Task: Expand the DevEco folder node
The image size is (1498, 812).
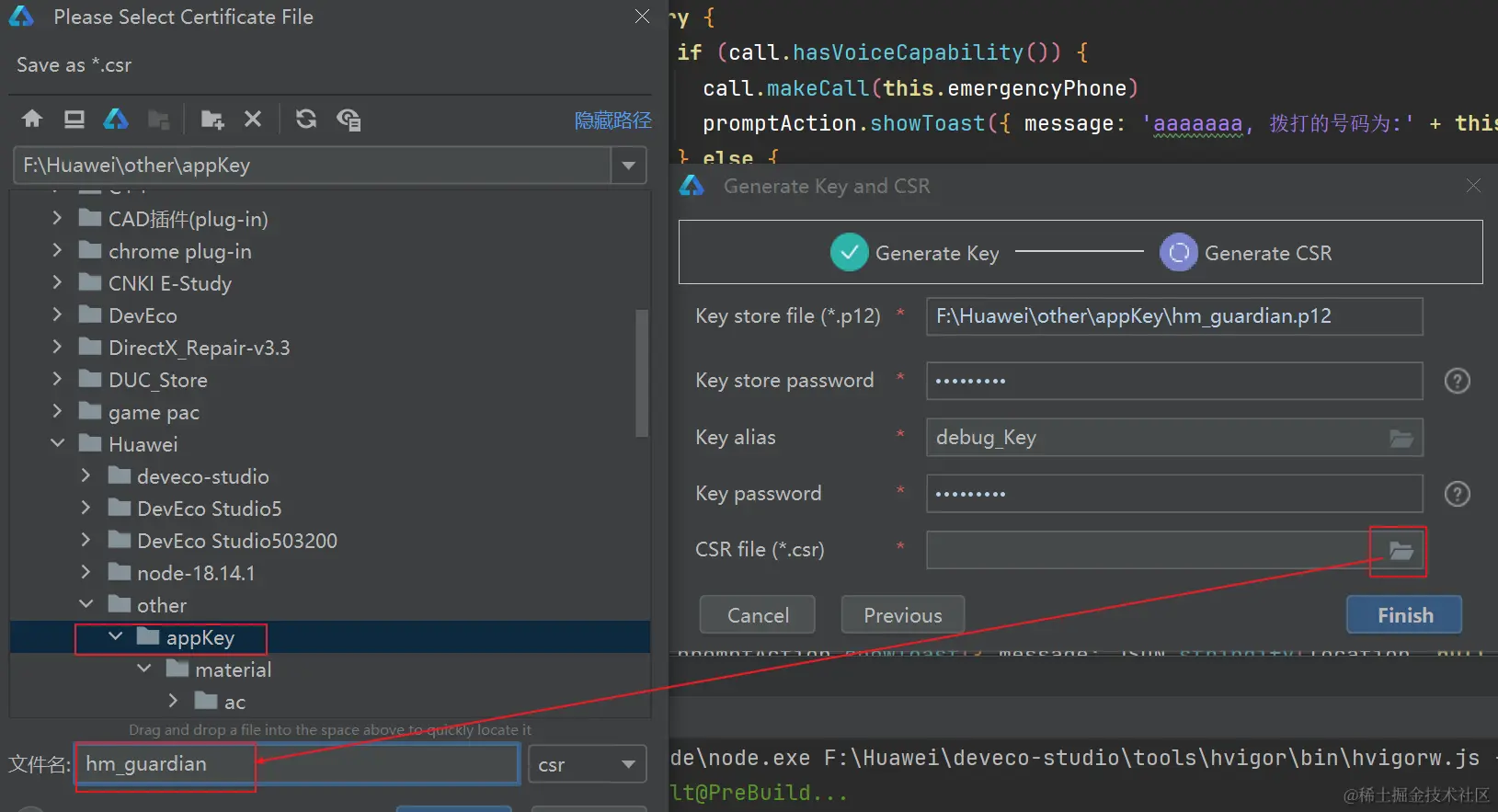Action: pos(57,315)
